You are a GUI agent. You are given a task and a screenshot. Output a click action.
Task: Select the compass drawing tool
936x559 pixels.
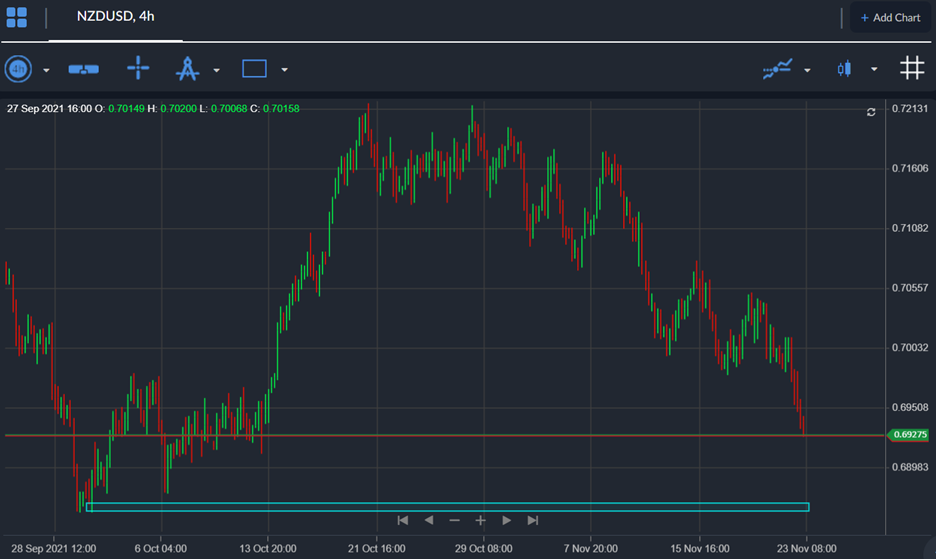pyautogui.click(x=187, y=68)
